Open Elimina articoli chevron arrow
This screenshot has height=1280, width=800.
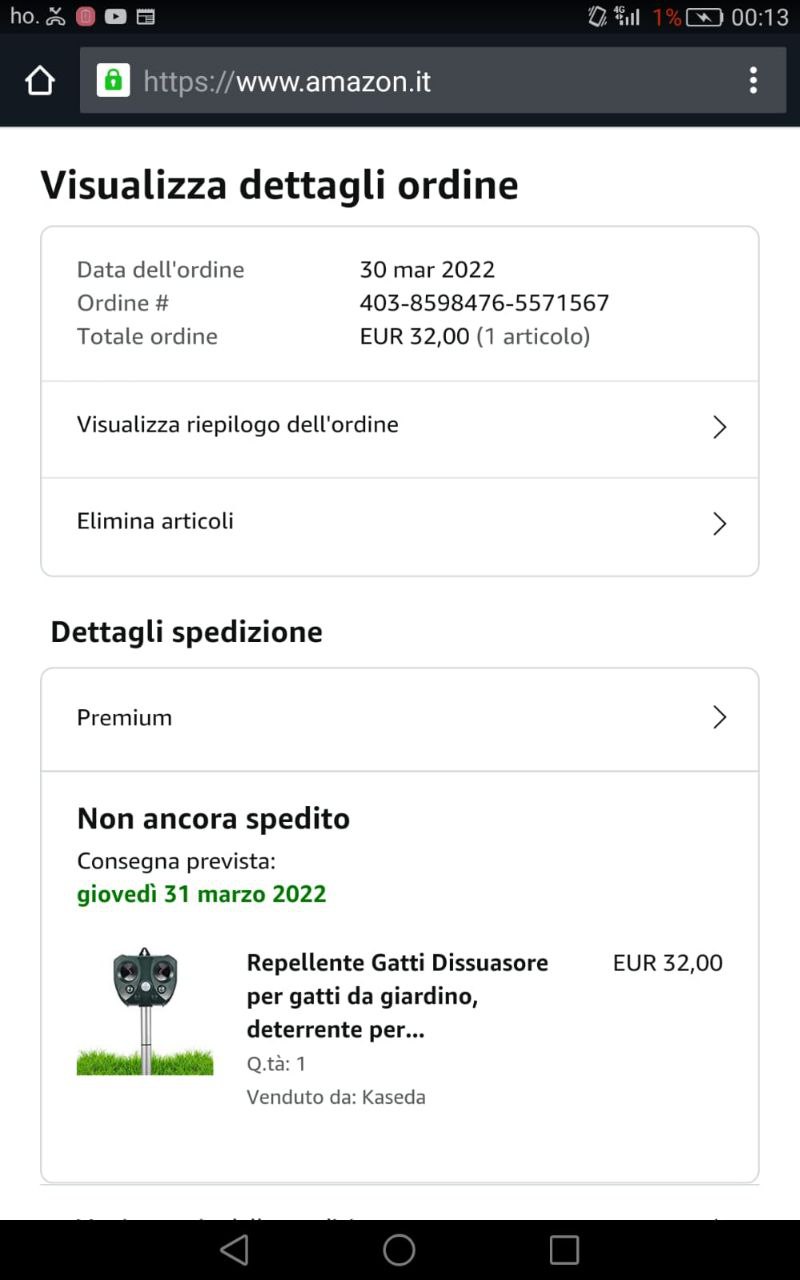[x=719, y=524]
